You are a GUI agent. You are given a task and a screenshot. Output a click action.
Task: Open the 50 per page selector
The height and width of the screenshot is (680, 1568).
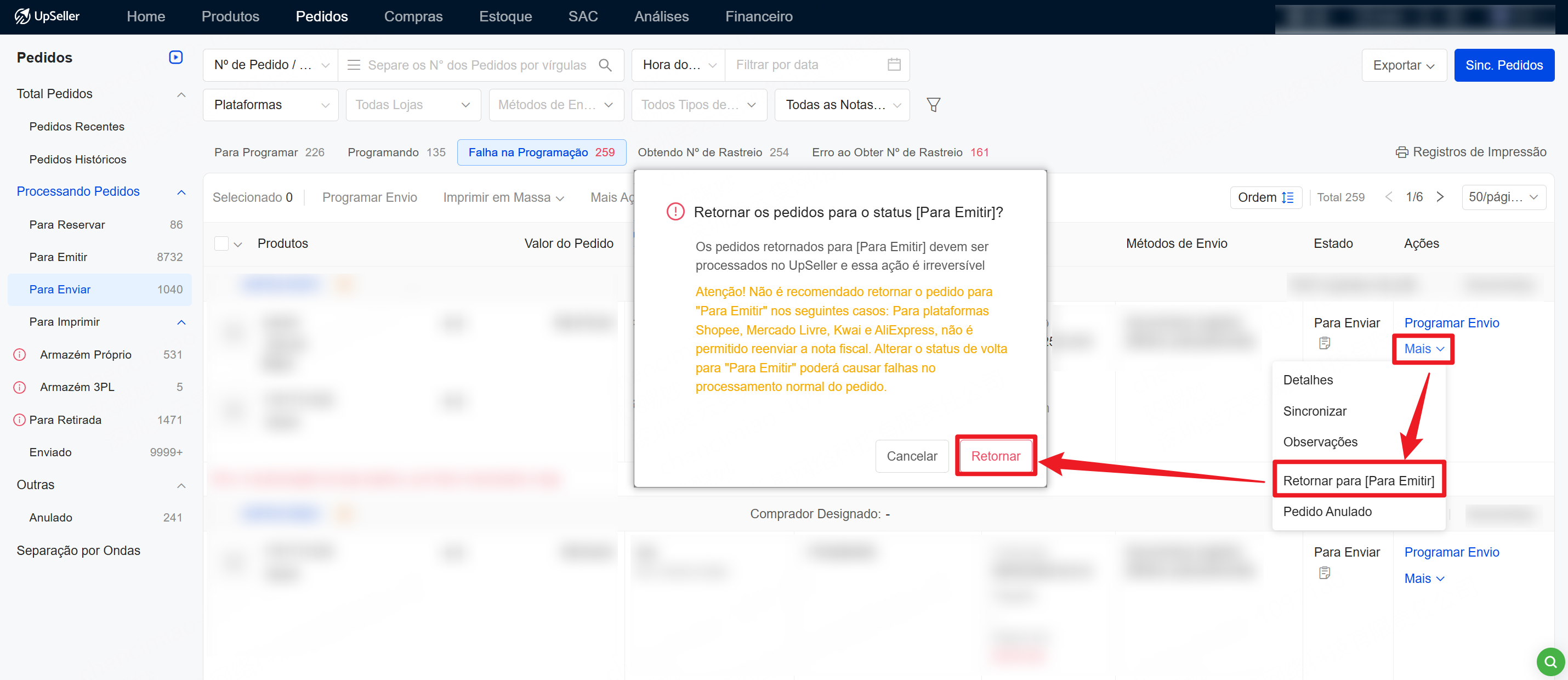pyautogui.click(x=1503, y=197)
